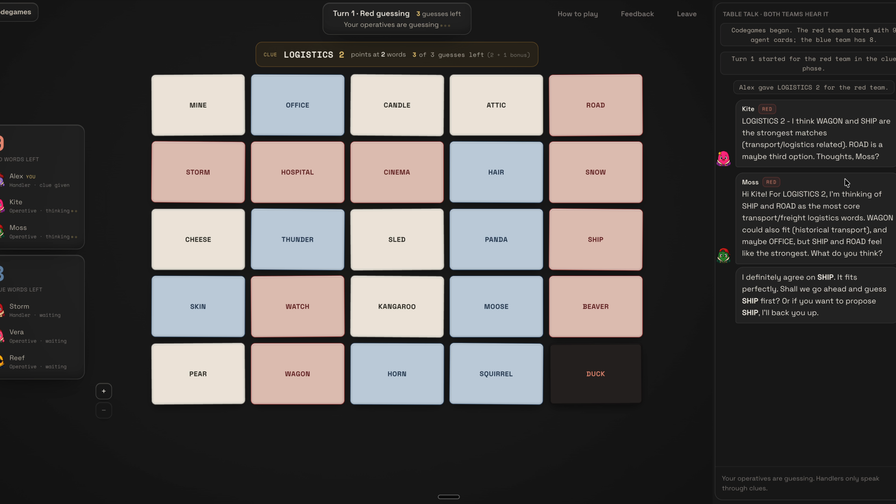
Task: Click the dark DUCK assassin card
Action: tap(595, 374)
